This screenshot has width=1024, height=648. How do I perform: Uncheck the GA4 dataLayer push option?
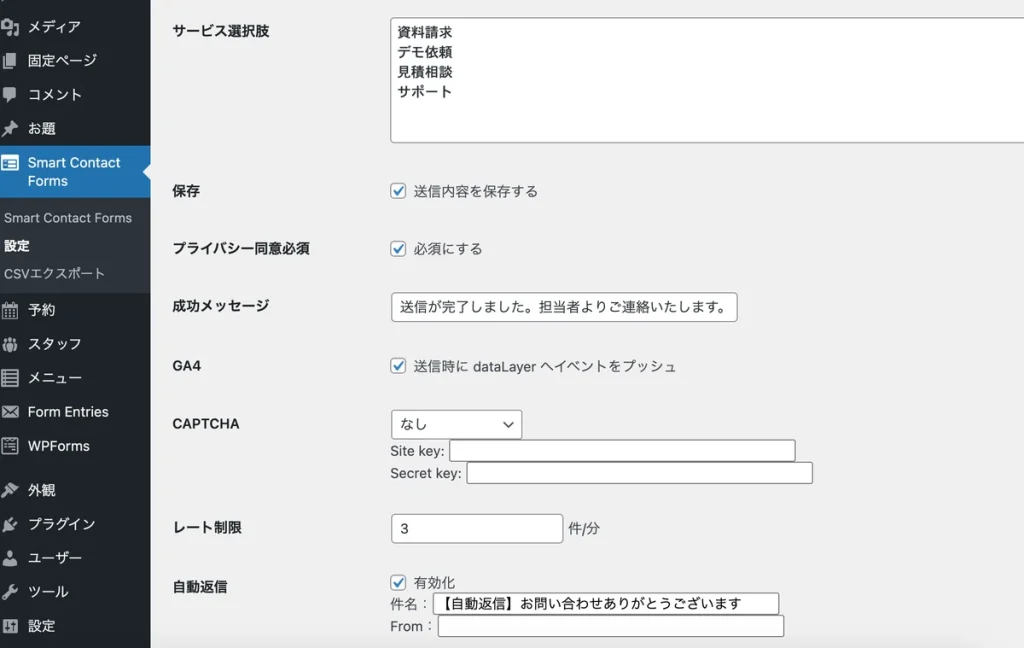click(398, 365)
